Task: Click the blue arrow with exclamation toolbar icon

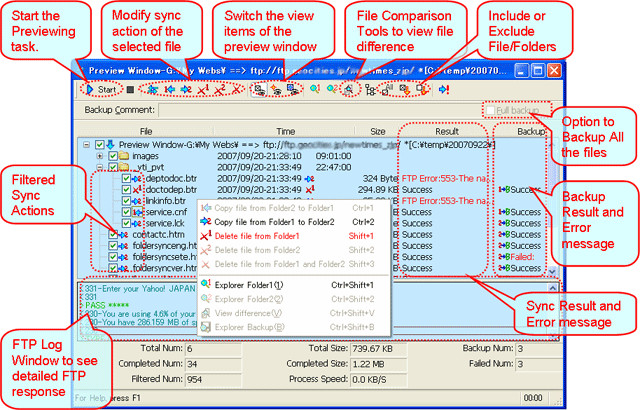Action: click(x=444, y=89)
